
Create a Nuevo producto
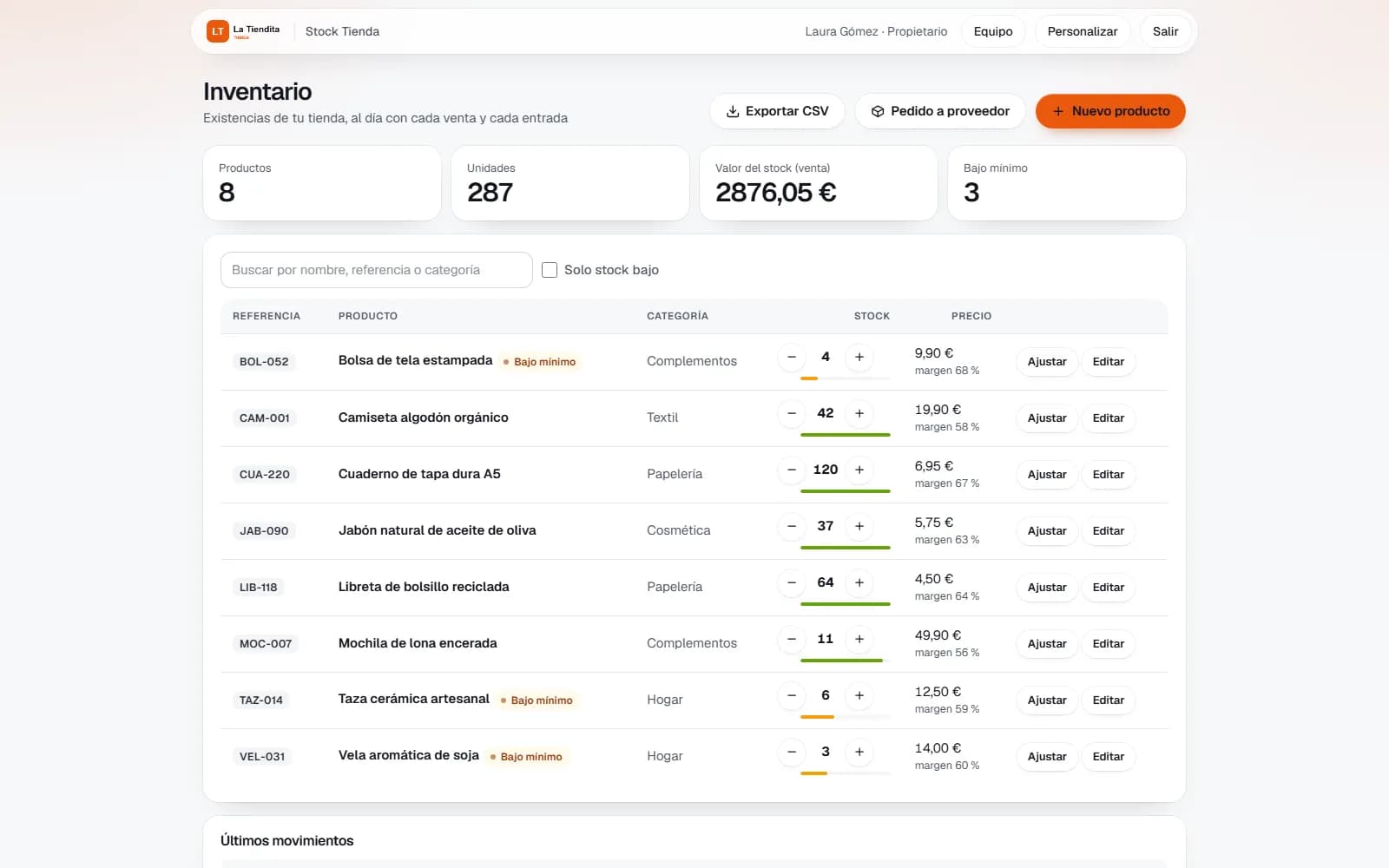(x=1110, y=111)
